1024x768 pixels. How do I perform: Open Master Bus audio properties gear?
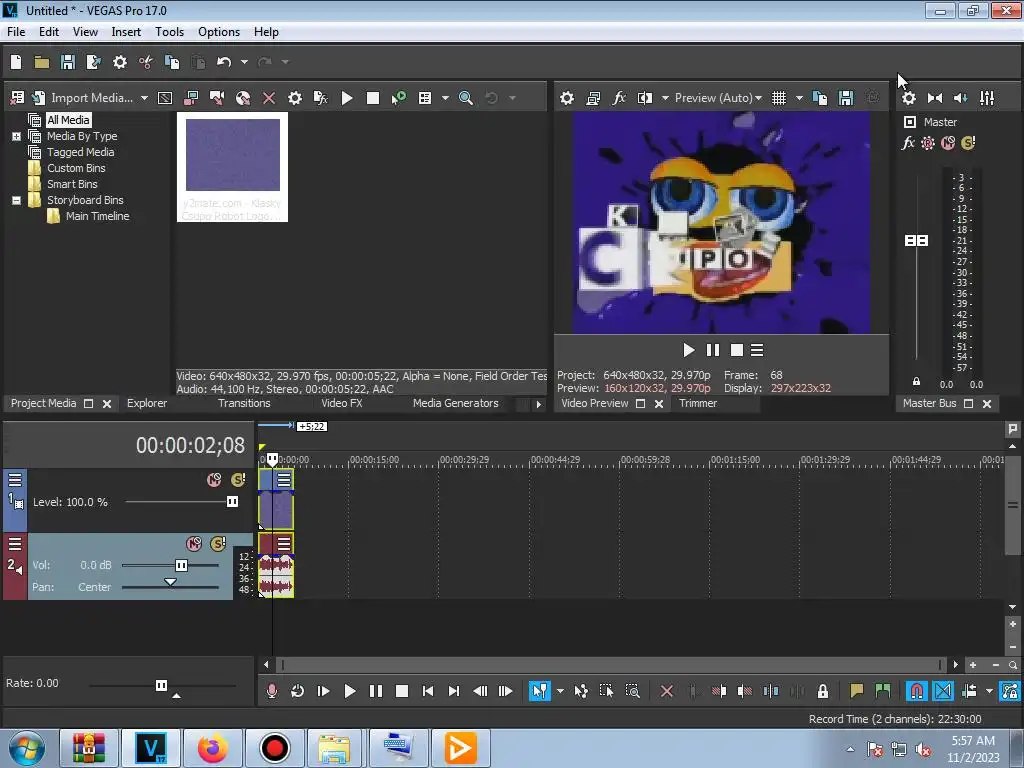[908, 98]
